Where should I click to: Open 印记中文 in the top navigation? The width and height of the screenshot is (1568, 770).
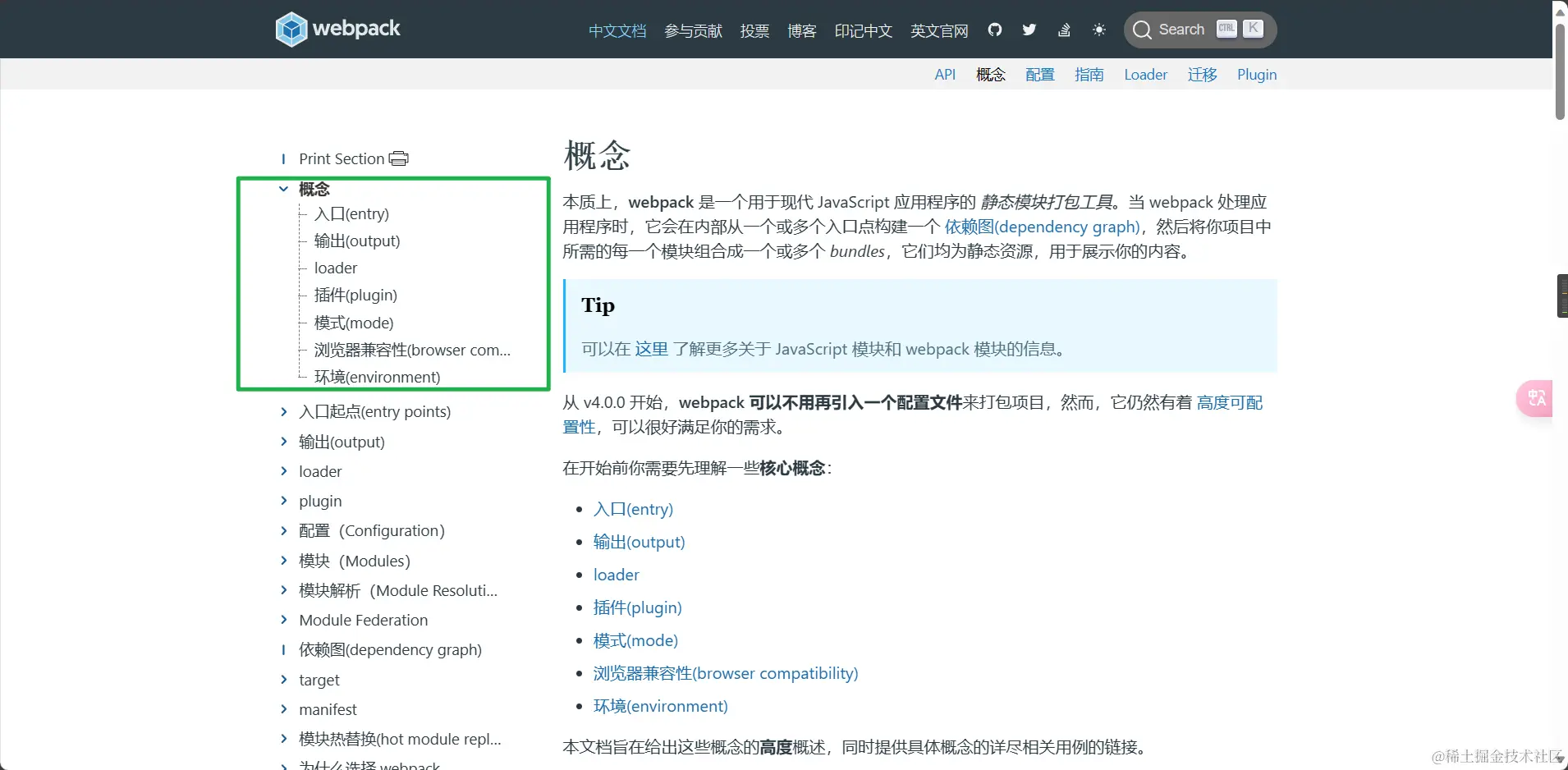pyautogui.click(x=864, y=30)
